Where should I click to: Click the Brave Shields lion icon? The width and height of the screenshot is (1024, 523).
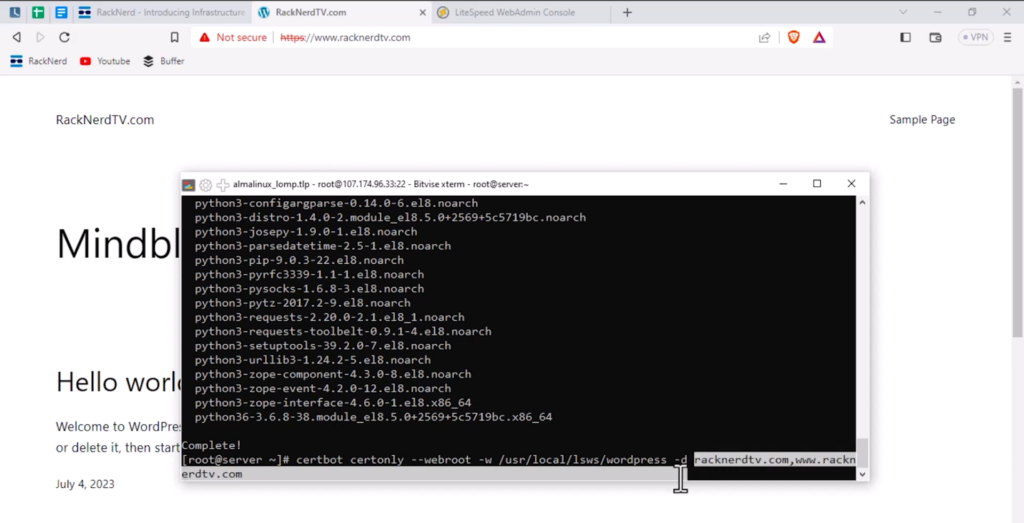(x=793, y=37)
